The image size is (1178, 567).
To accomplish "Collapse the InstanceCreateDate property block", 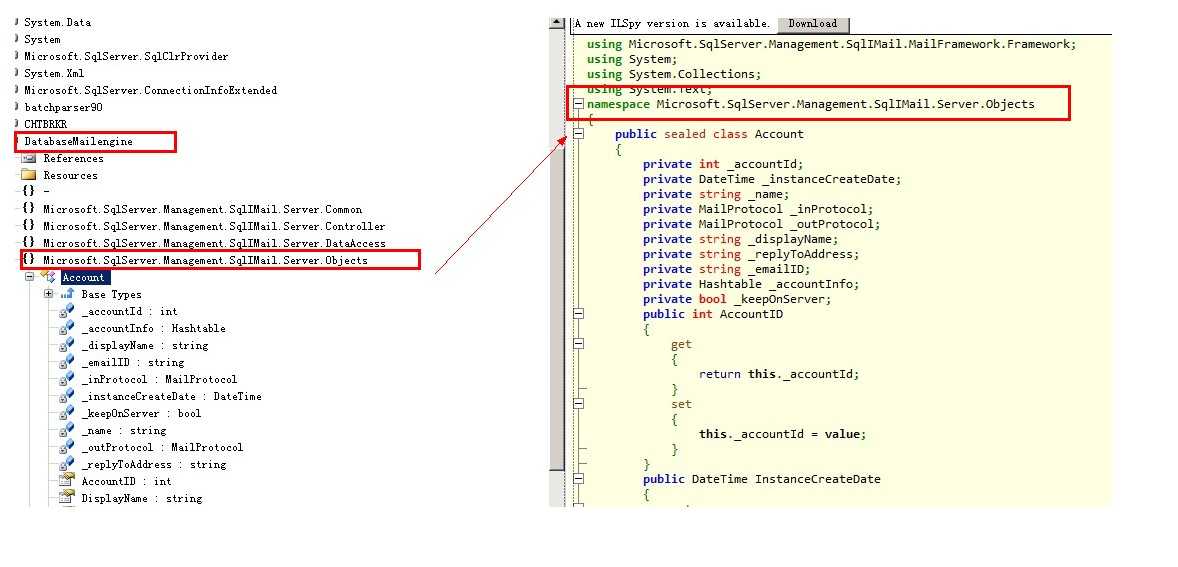I will click(x=578, y=479).
